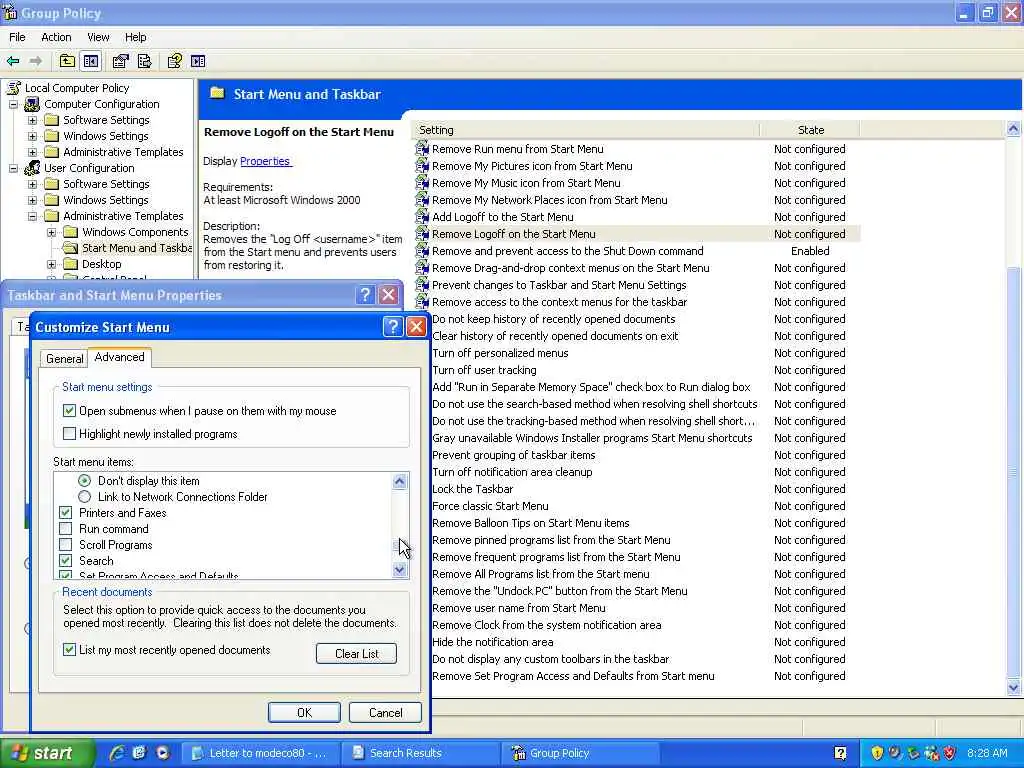Click down arrow of settings list scrollbar
Image resolution: width=1024 pixels, height=768 pixels.
[1014, 687]
